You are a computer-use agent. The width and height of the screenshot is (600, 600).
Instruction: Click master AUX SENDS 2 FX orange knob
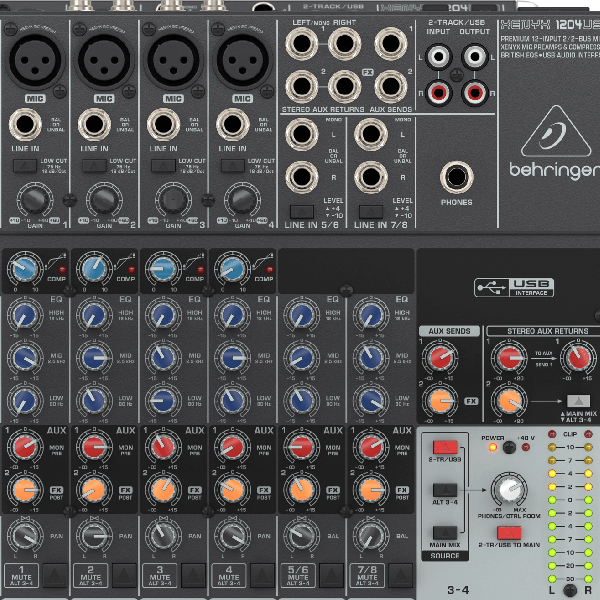440,401
